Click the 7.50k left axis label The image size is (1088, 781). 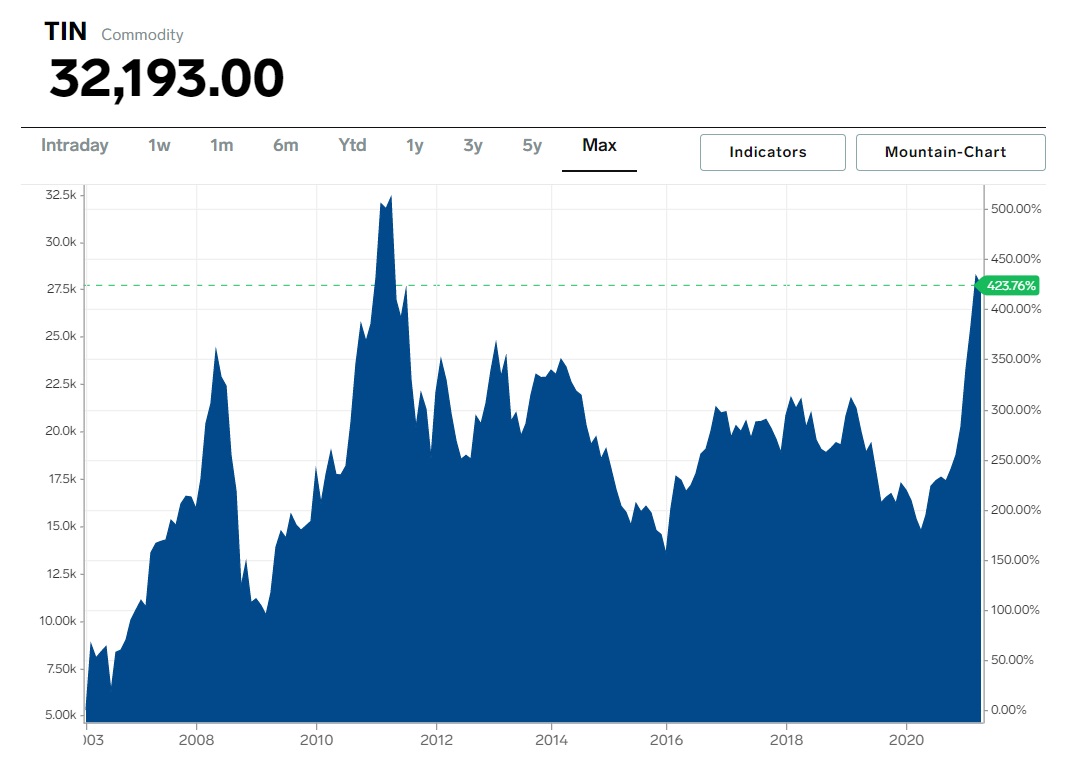[61, 669]
